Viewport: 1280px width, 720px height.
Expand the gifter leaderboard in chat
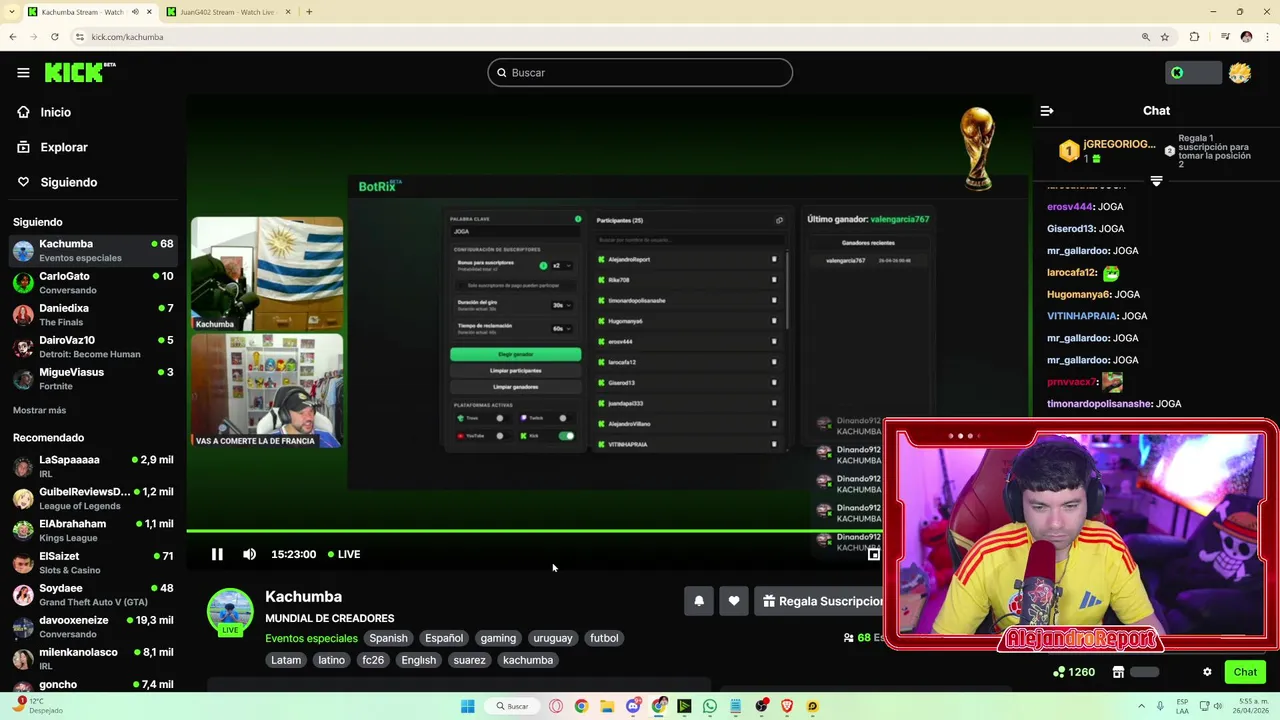(x=1156, y=181)
